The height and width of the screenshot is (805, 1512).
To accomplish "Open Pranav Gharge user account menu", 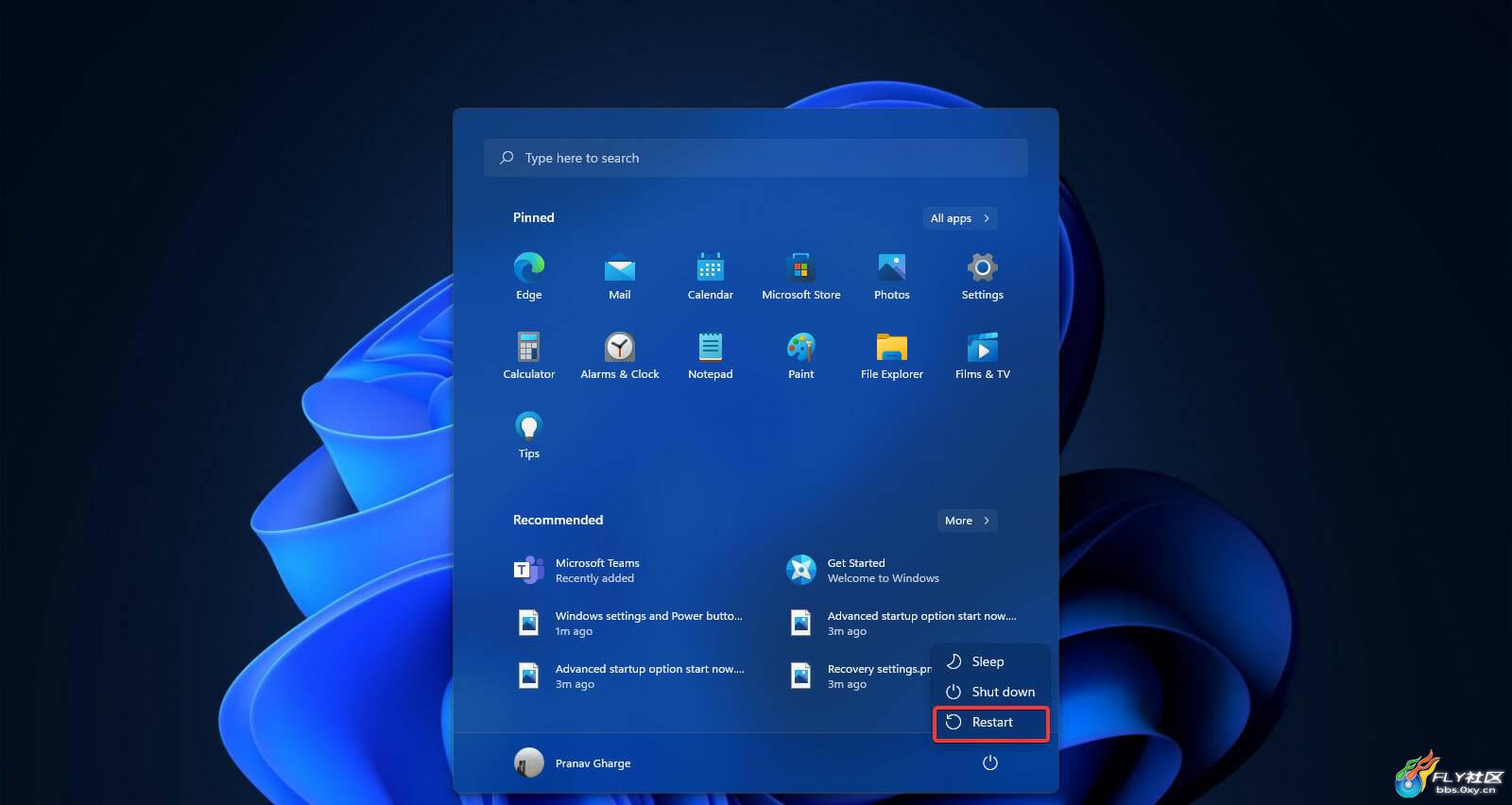I will 574,762.
